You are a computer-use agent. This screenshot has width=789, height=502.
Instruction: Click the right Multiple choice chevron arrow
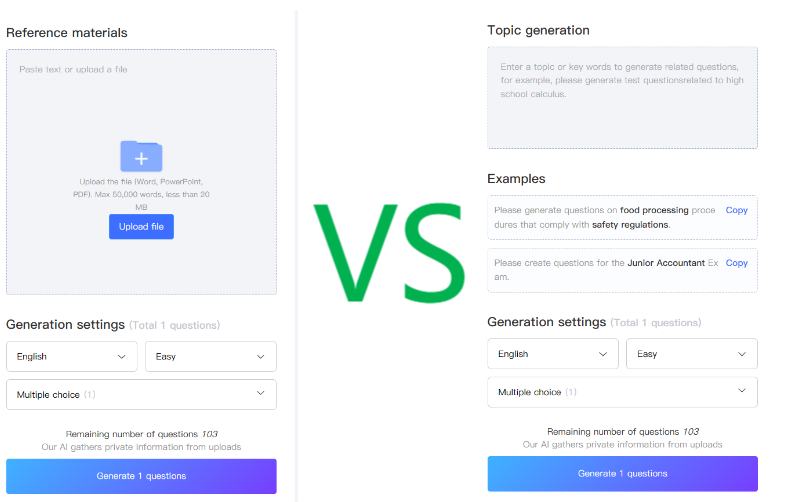pos(742,391)
